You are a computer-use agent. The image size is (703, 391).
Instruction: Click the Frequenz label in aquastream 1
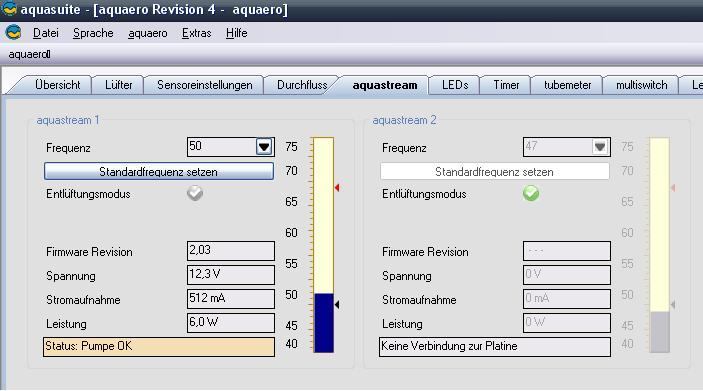coord(68,148)
